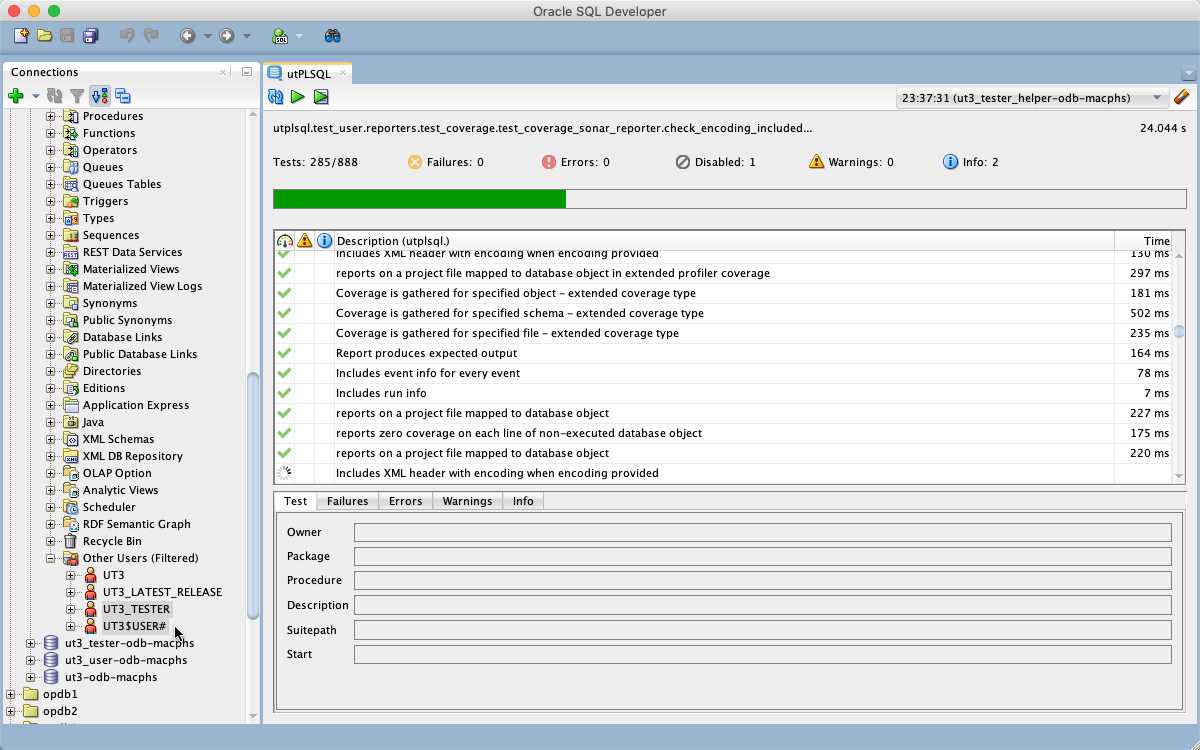Click the Save All icon
This screenshot has width=1200, height=750.
click(90, 36)
